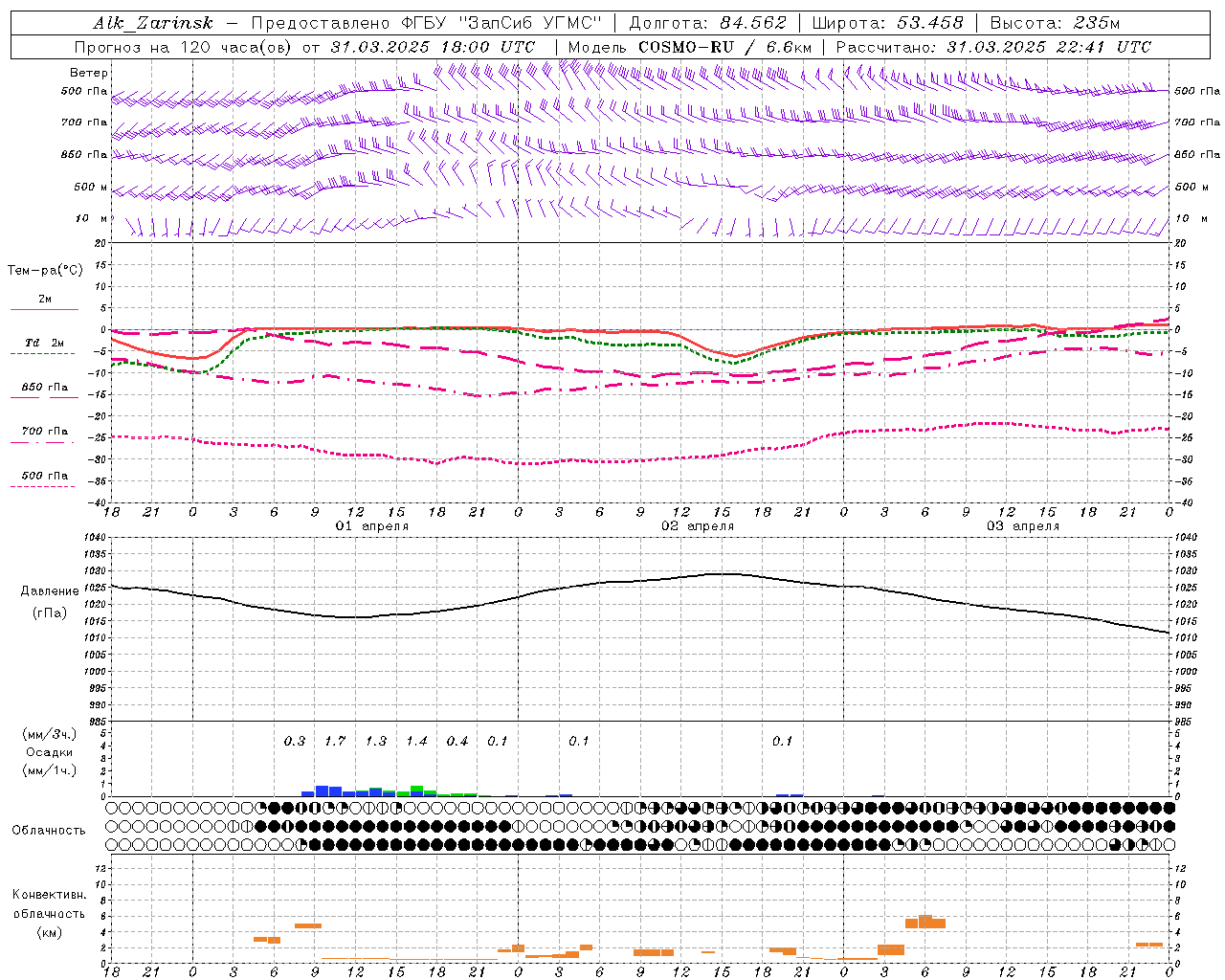Click the Осадки precipitation label

pos(49,752)
